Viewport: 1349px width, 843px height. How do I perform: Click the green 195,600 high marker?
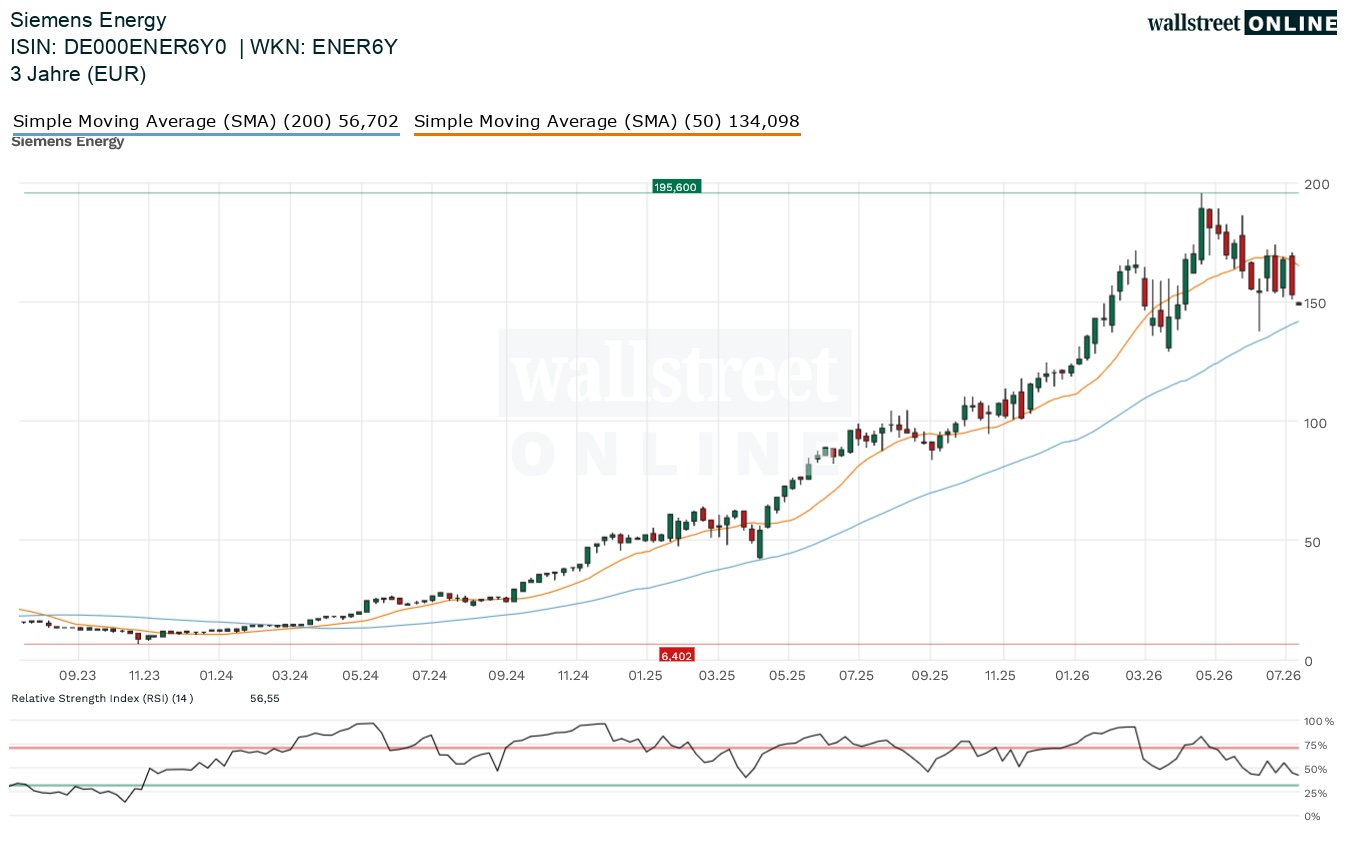pyautogui.click(x=677, y=187)
